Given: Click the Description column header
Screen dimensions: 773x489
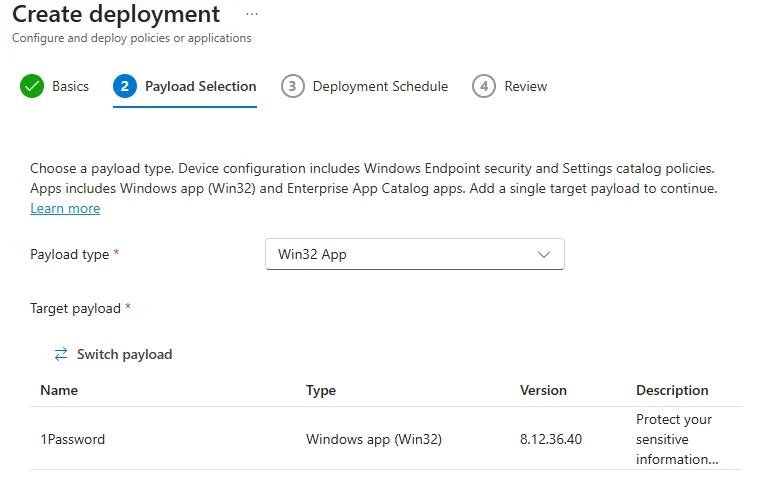Looking at the screenshot, I should click(672, 390).
